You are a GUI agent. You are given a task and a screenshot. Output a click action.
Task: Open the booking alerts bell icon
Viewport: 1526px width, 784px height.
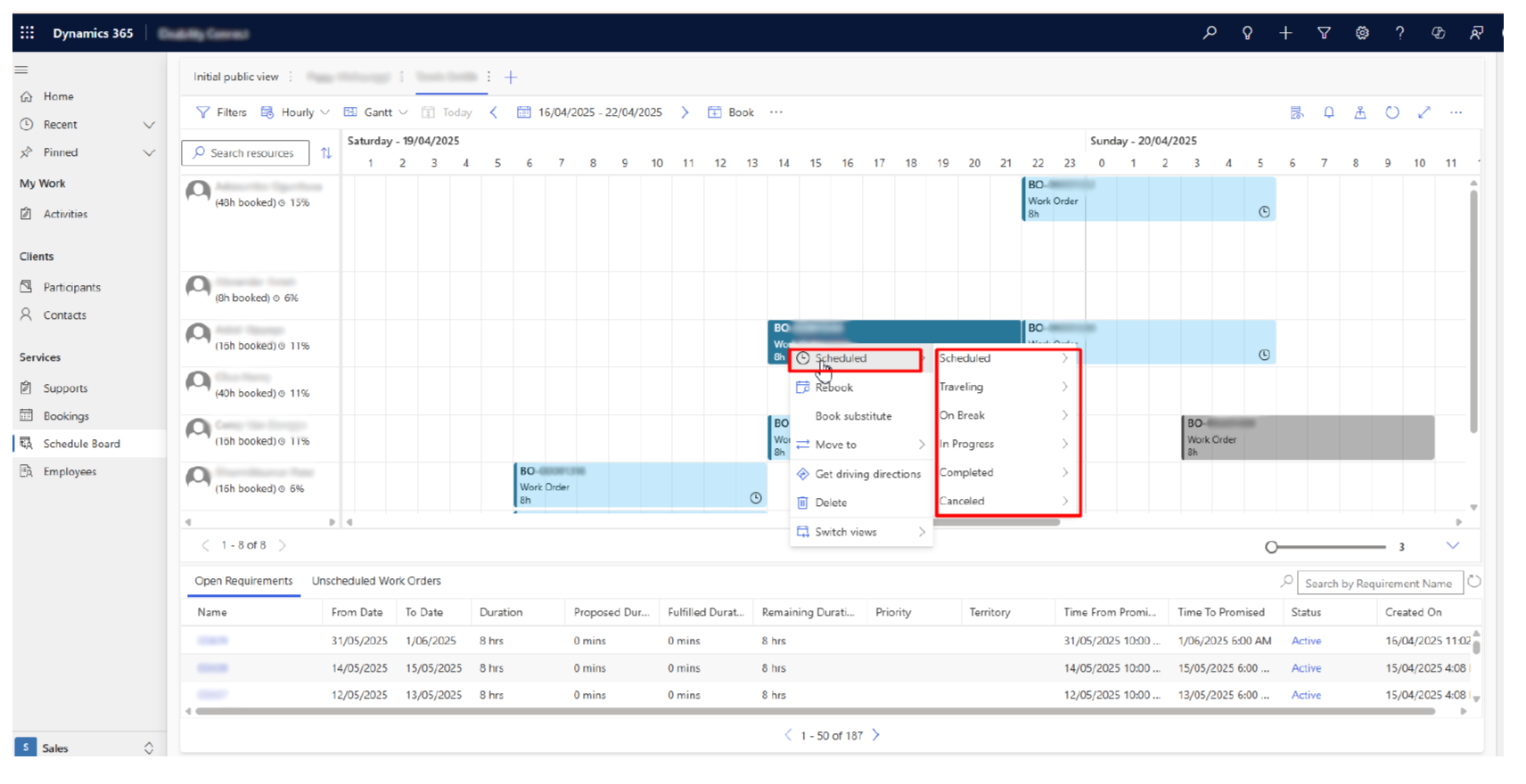tap(1328, 112)
